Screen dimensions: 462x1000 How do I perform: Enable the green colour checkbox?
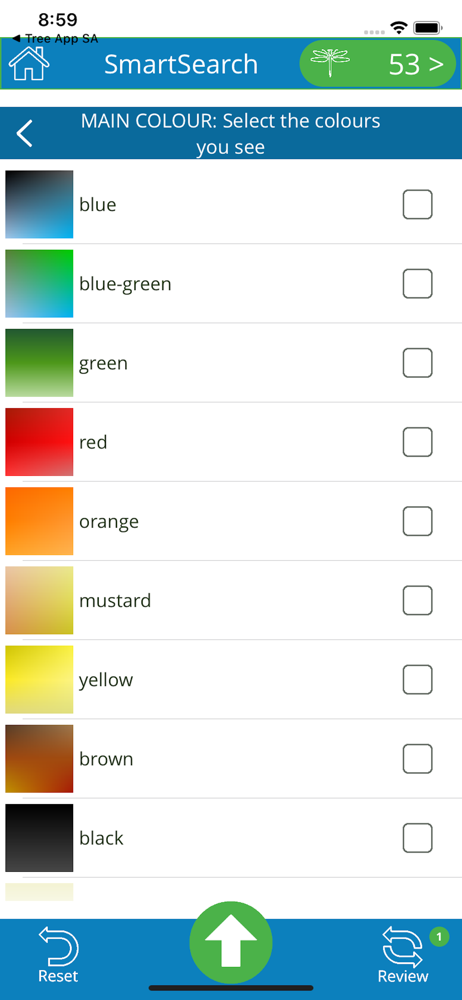click(x=417, y=363)
